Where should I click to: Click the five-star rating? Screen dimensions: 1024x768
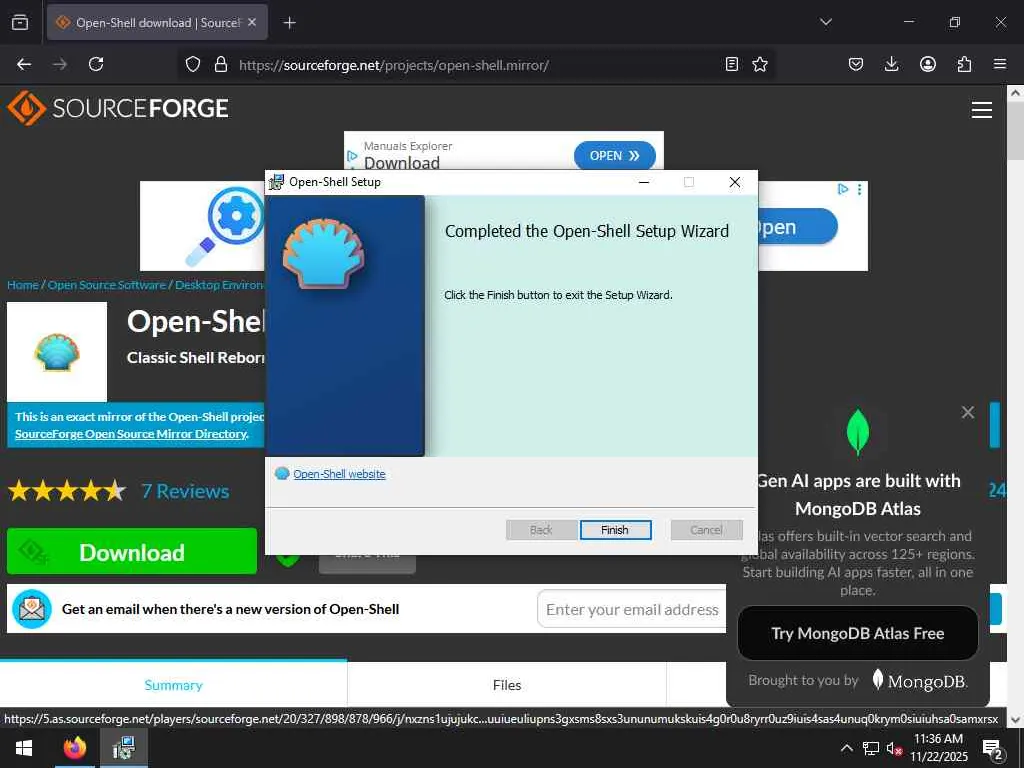tap(67, 490)
